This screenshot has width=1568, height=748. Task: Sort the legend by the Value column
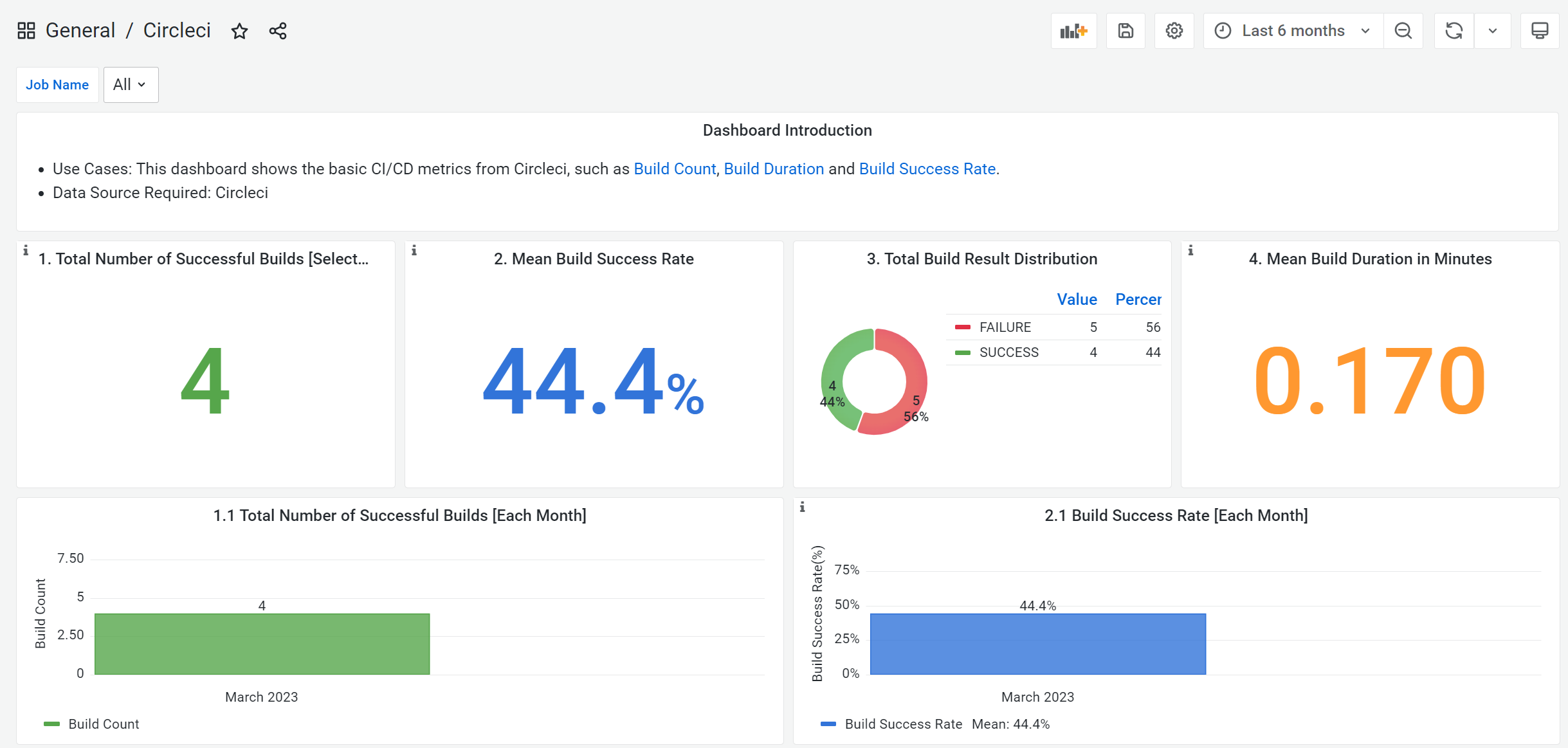(x=1077, y=300)
